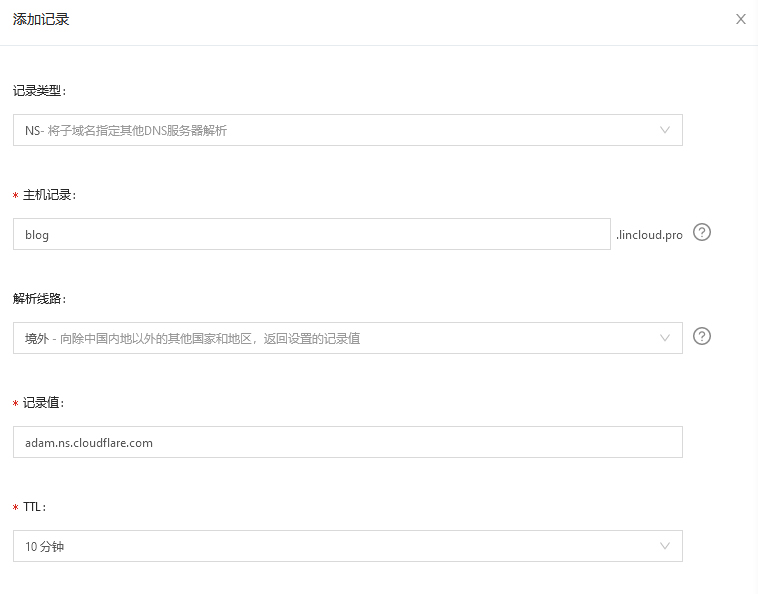
Task: Click the 主机记录 label
Action: [x=49, y=195]
